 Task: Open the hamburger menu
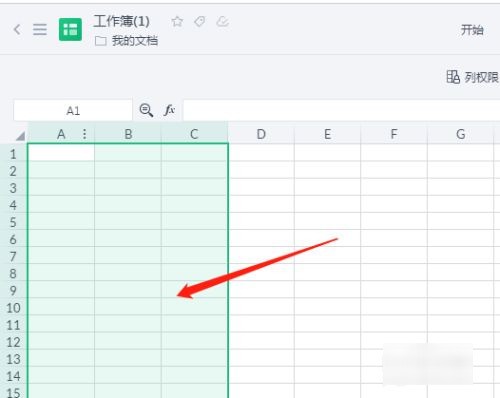40,30
